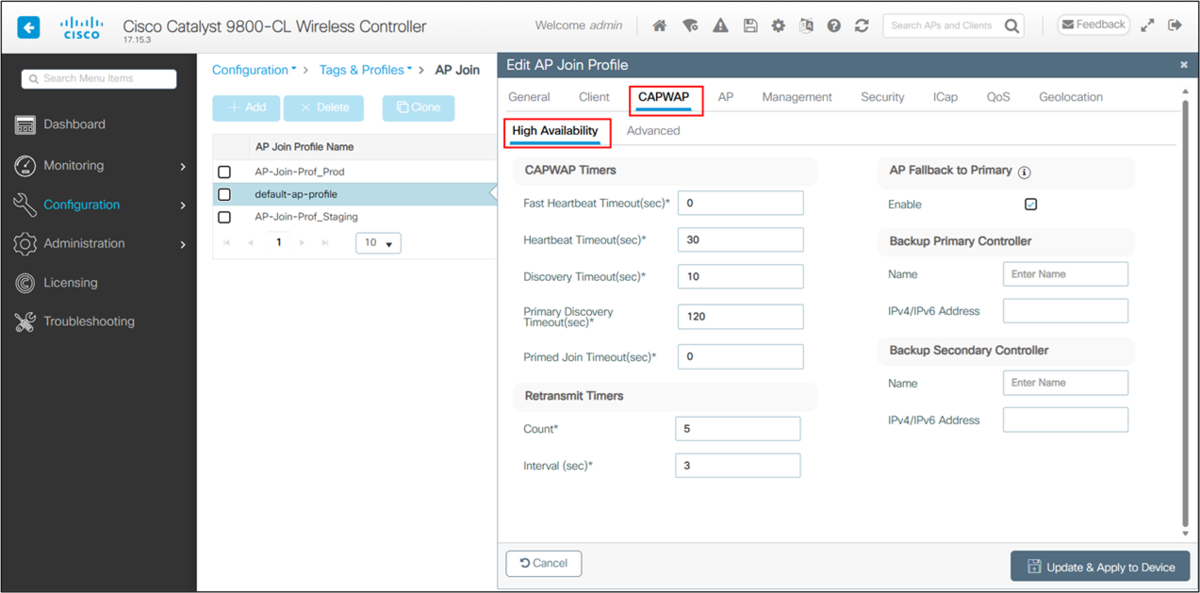Viewport: 1200px width, 593px height.
Task: Check the AP-Join-Prof_Staging row checkbox
Action: (224, 217)
